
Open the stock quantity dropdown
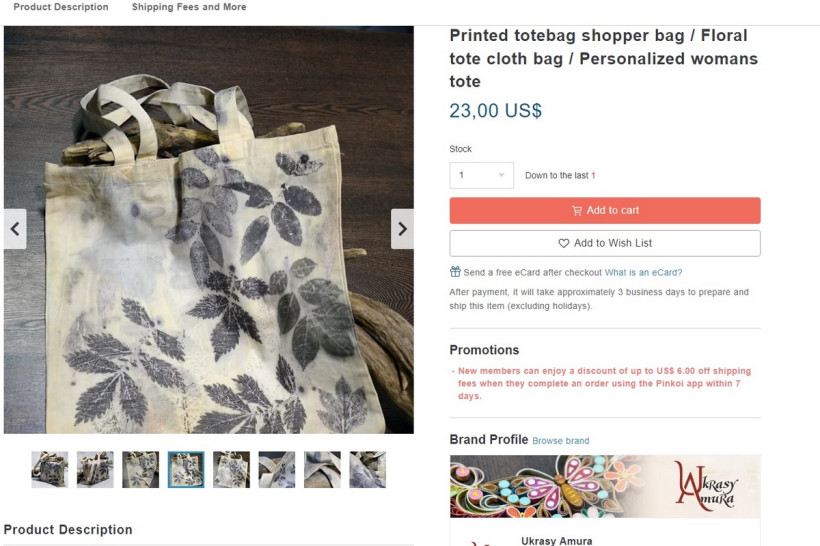(x=481, y=176)
